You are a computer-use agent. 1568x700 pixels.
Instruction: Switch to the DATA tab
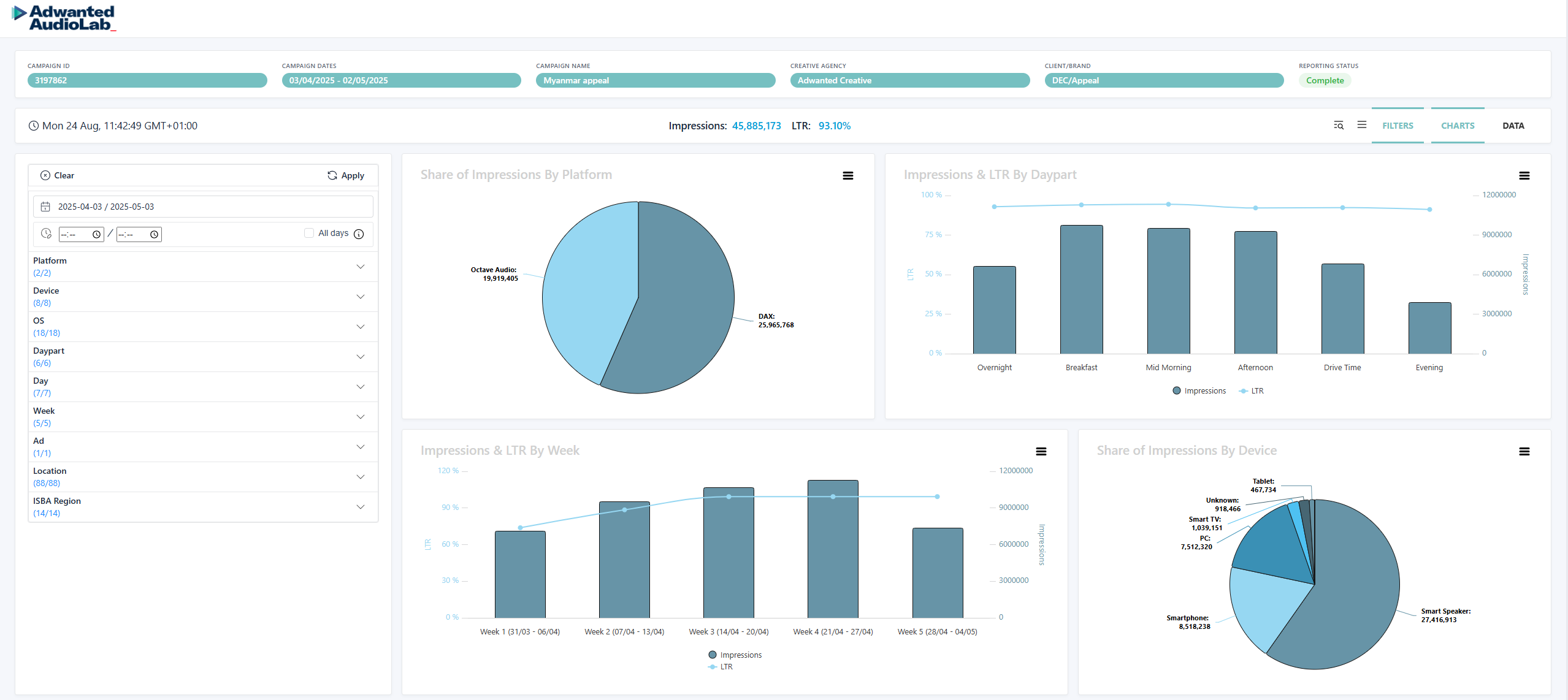point(1513,126)
